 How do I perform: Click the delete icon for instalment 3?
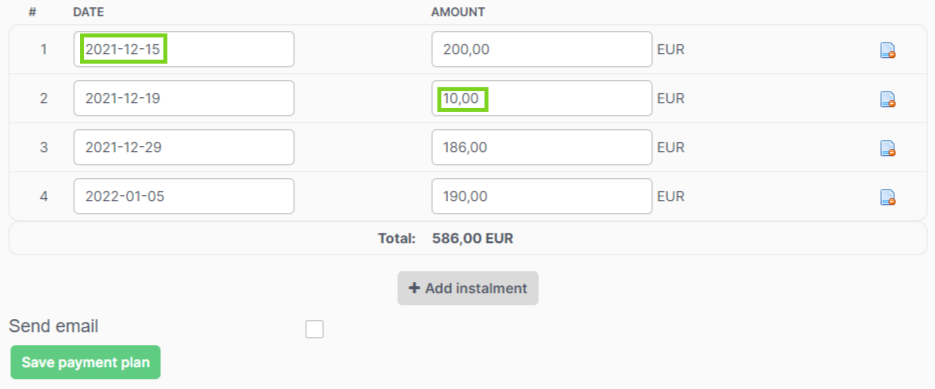click(888, 149)
